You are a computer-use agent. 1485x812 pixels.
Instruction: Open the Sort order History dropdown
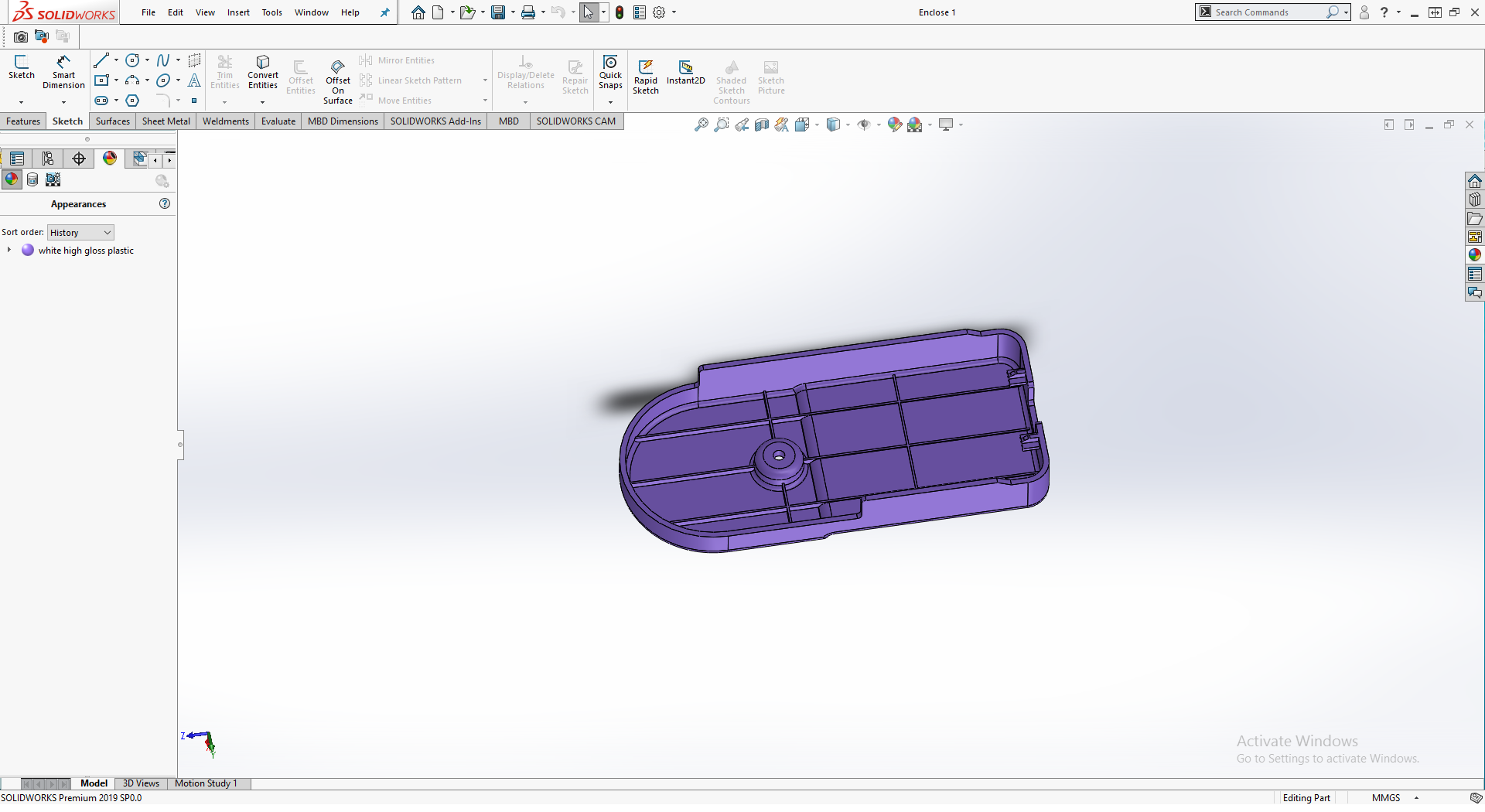click(80, 233)
